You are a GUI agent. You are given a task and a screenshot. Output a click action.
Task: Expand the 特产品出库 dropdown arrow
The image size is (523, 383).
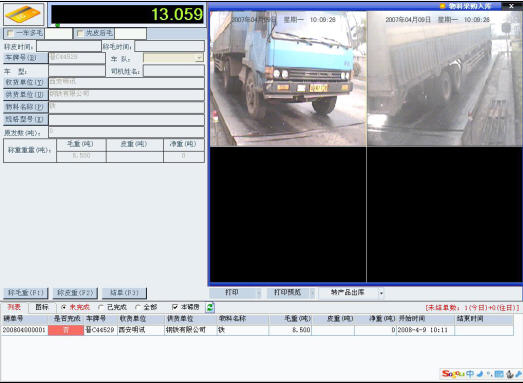[x=381, y=293]
